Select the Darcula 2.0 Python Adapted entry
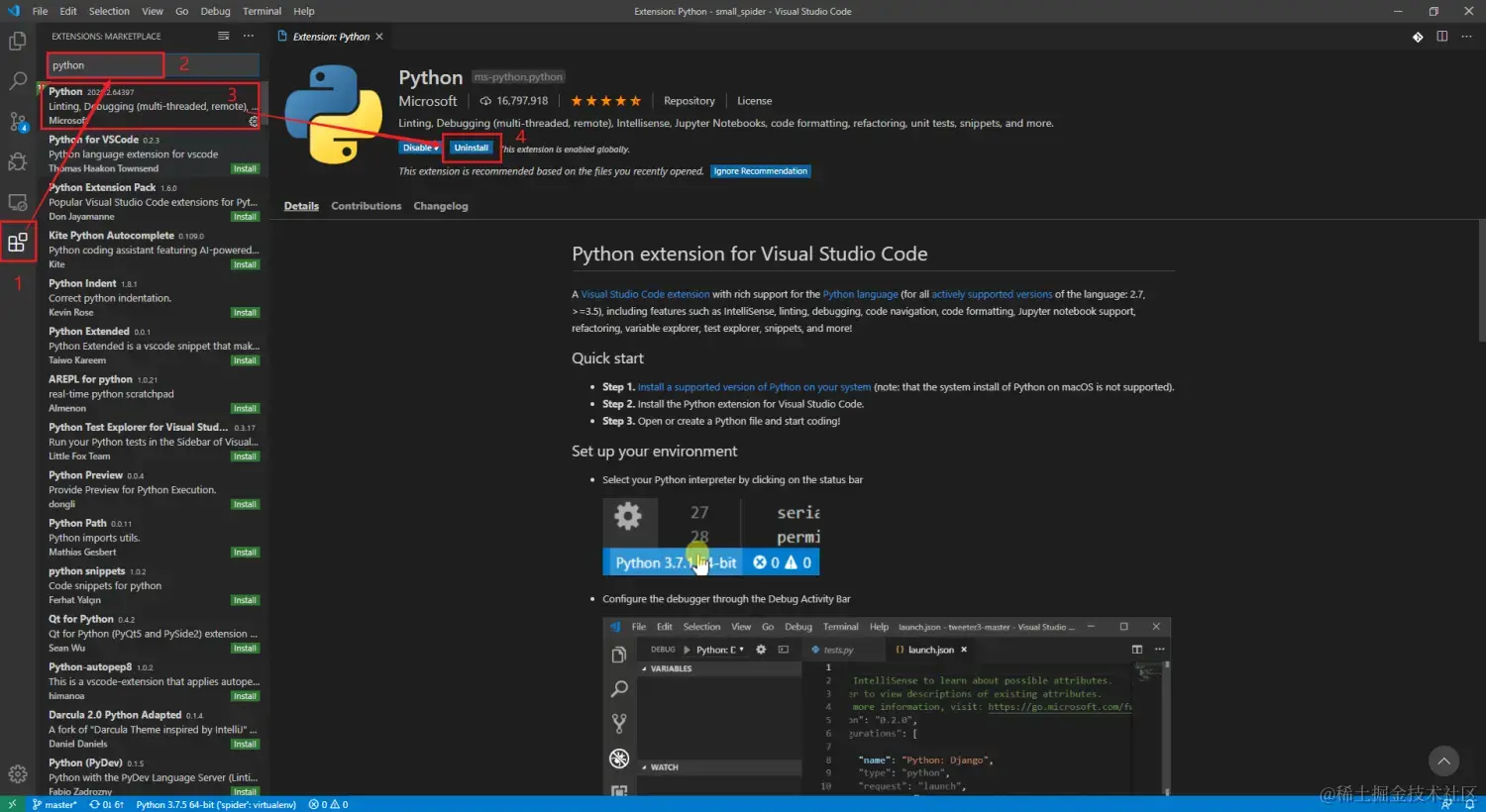The height and width of the screenshot is (812, 1486). [x=154, y=729]
